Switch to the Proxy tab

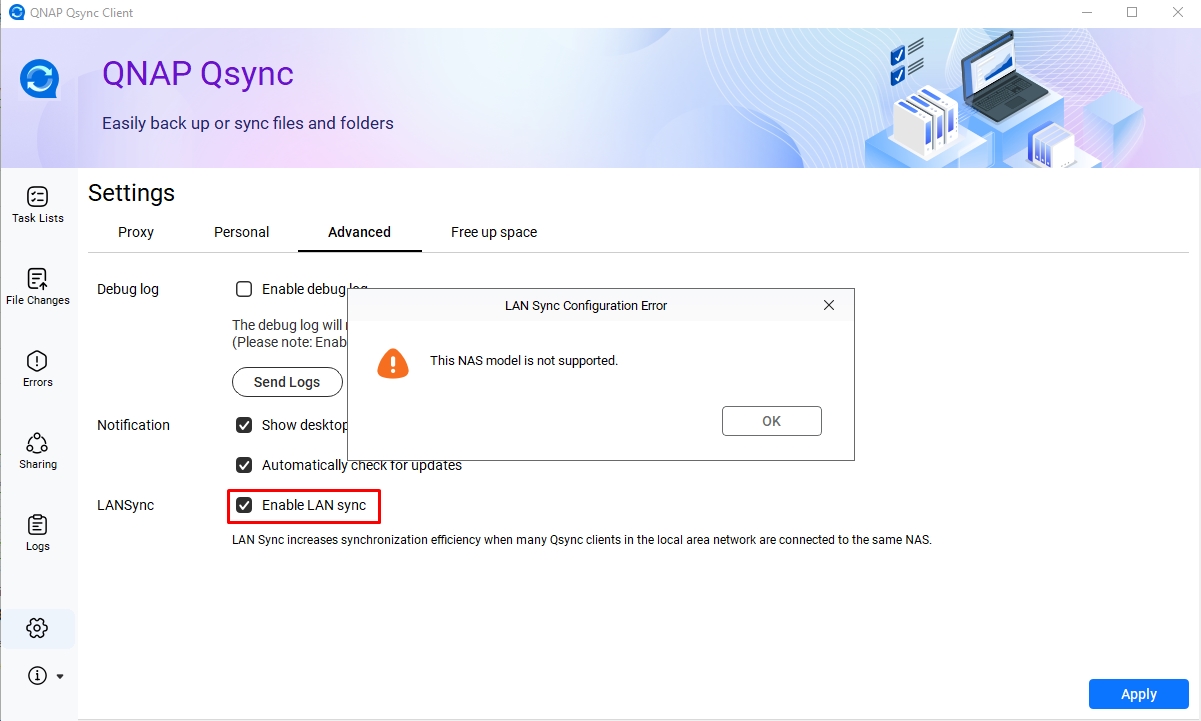[x=136, y=232]
